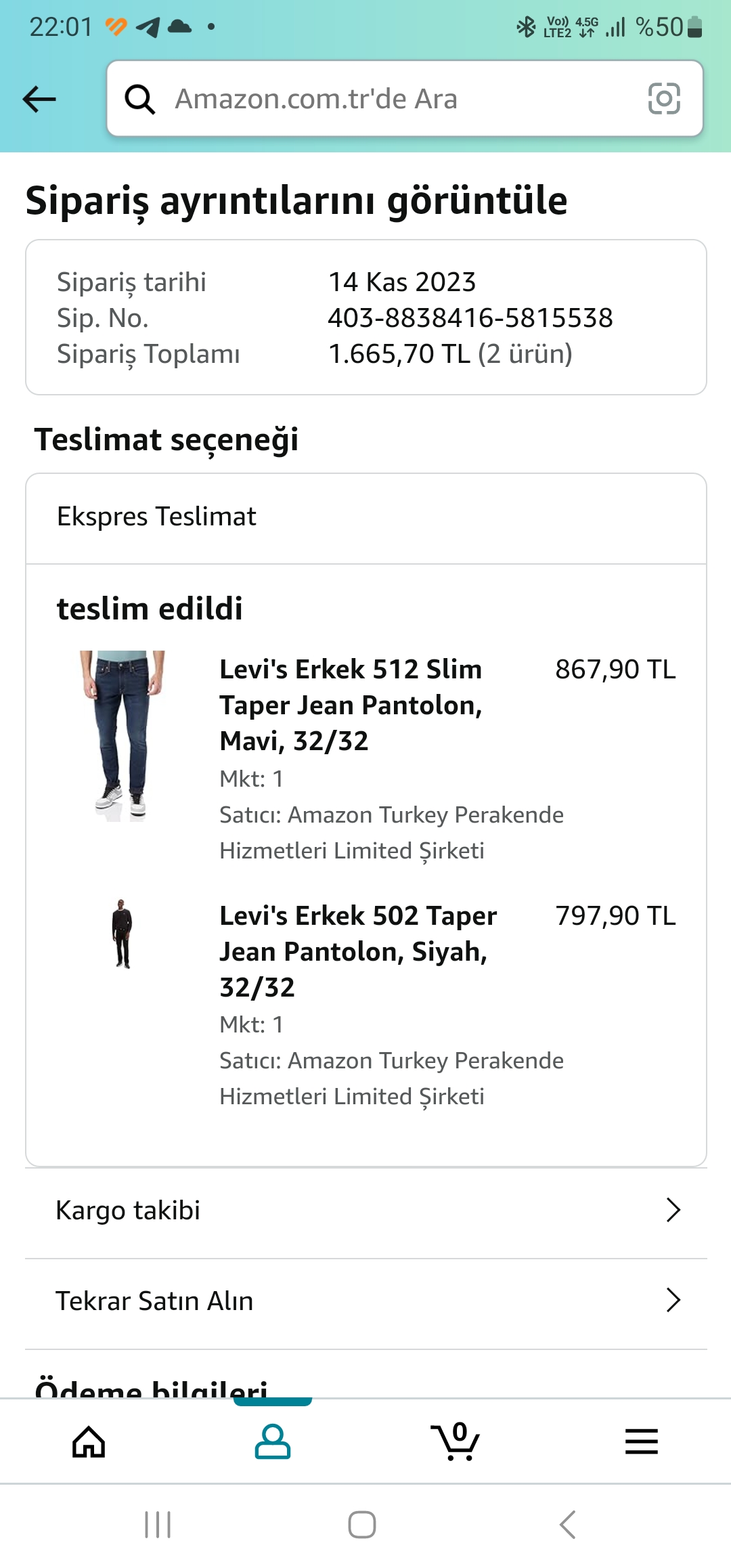Screen dimensions: 731x1568
Task: Expand the Kargo takibi chevron
Action: [x=672, y=1210]
